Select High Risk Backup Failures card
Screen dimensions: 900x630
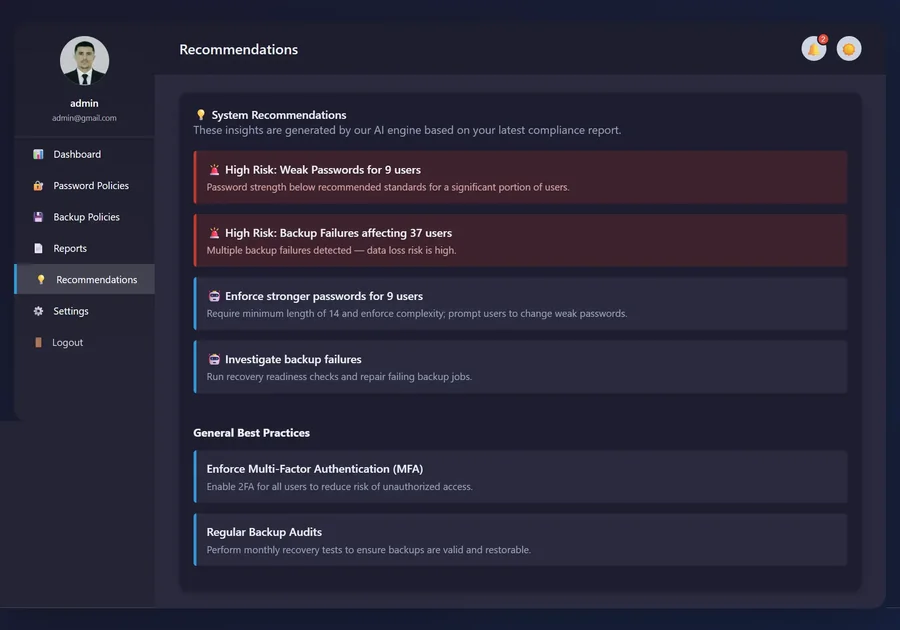[x=520, y=240]
